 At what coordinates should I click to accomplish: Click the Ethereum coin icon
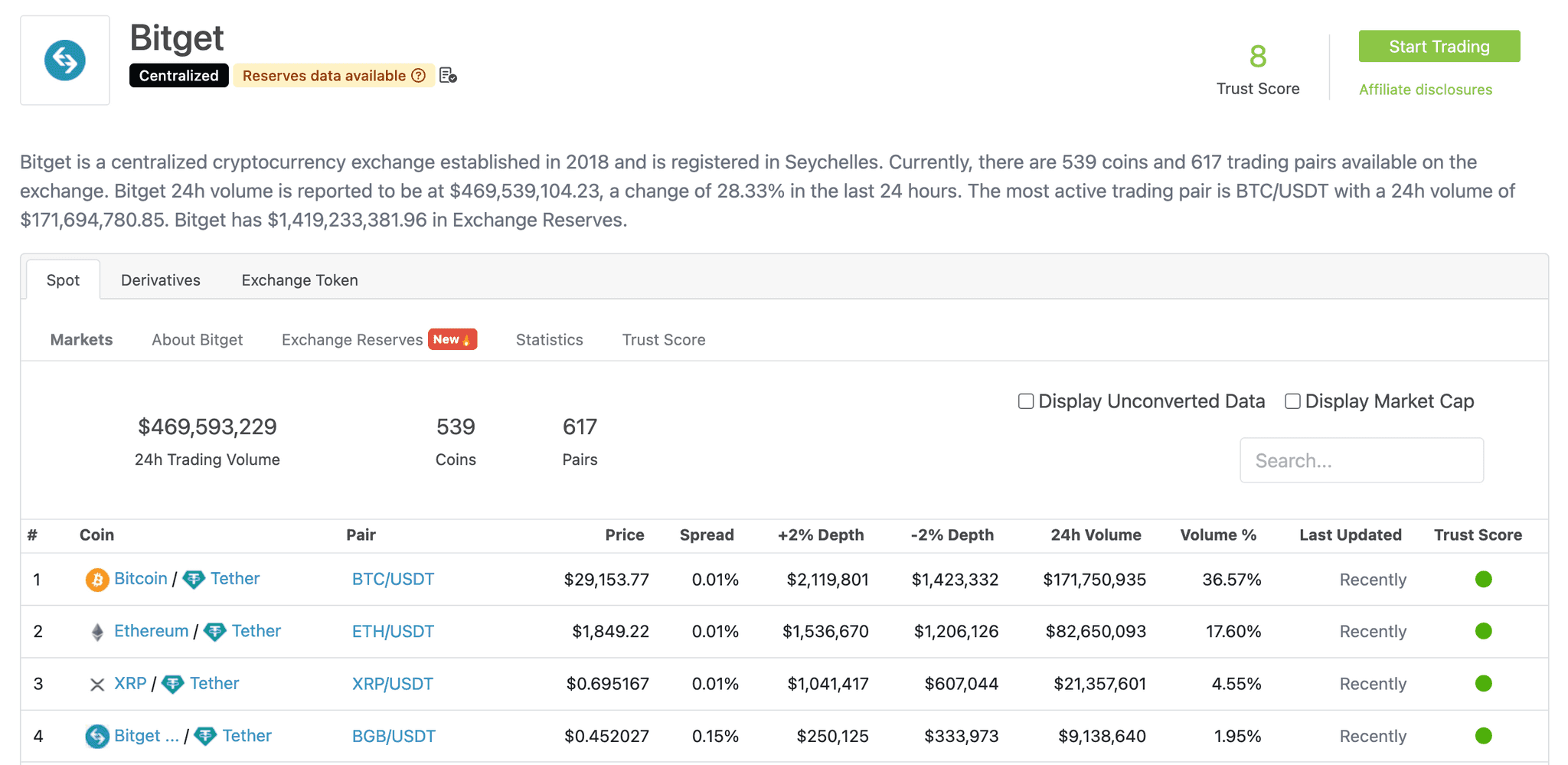(x=96, y=631)
